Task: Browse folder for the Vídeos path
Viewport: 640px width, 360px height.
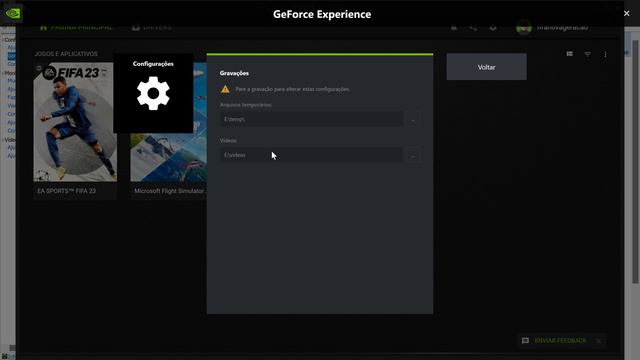Action: click(413, 156)
